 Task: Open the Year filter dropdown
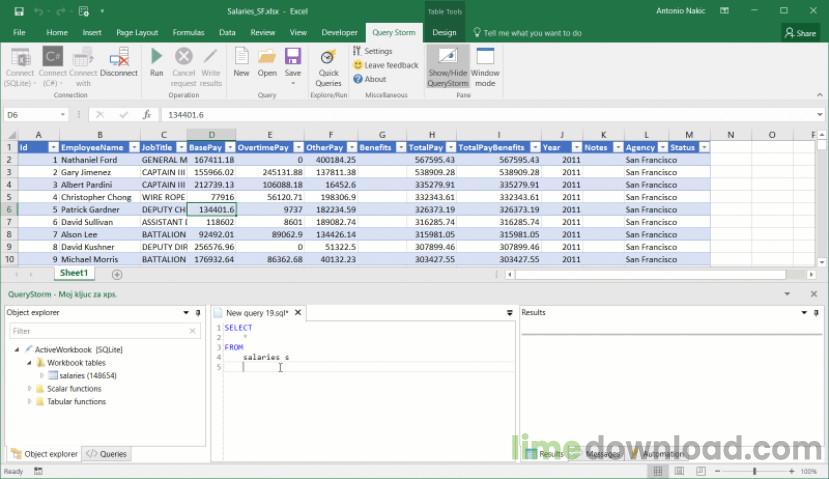point(577,148)
